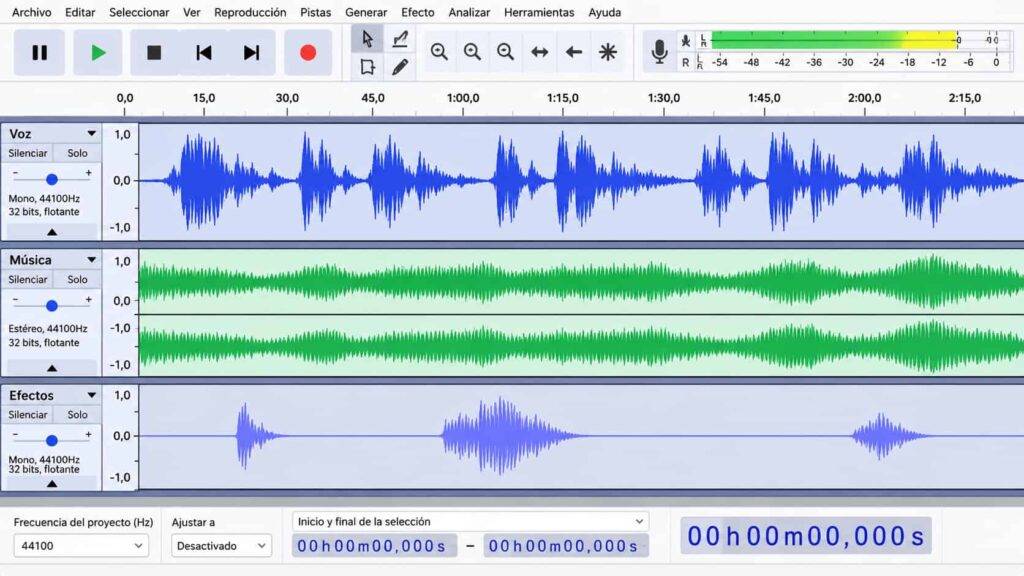Collapse the Efectos track with the triangle
This screenshot has width=1024, height=576.
pos(52,484)
